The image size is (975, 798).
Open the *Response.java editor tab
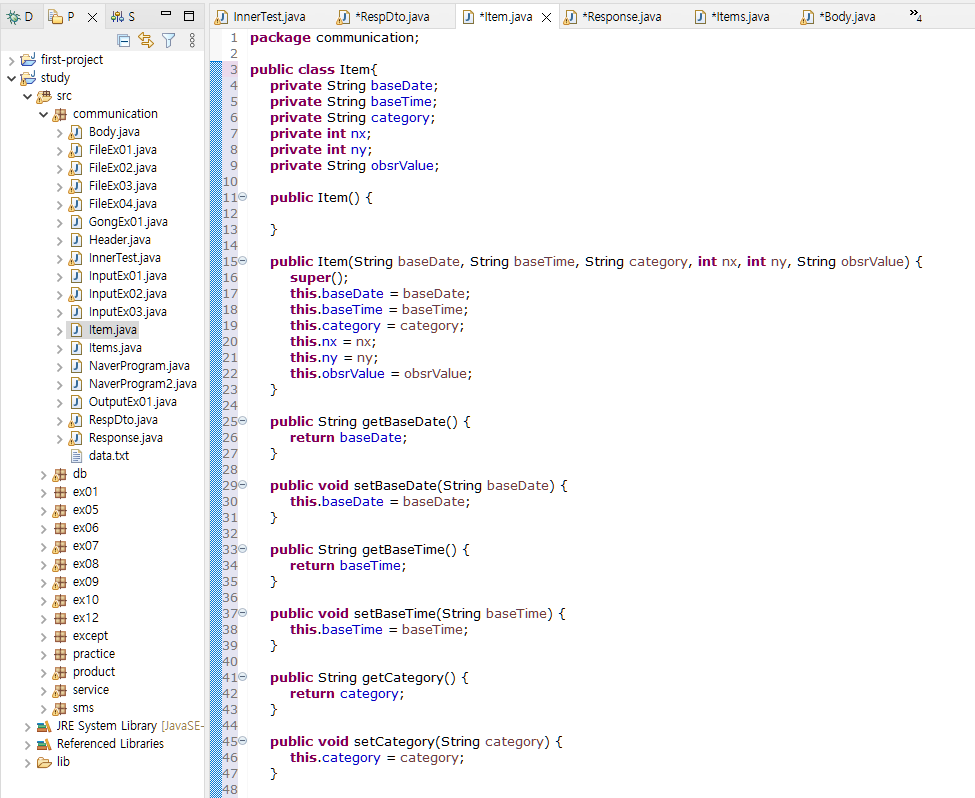(x=613, y=17)
